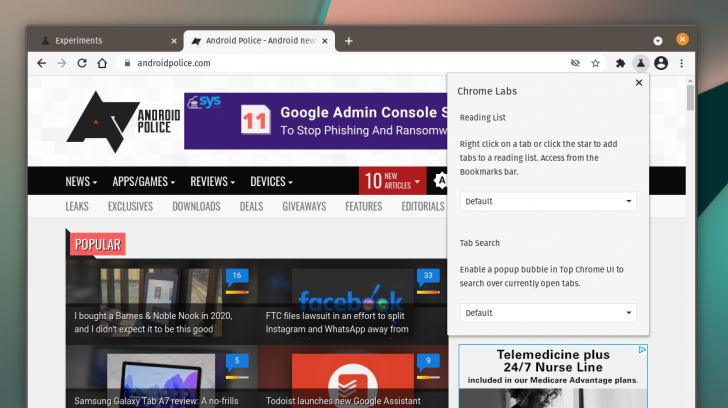This screenshot has height=408, width=728.
Task: Open the Barnes & Noble Nook article
Action: pyautogui.click(x=153, y=322)
